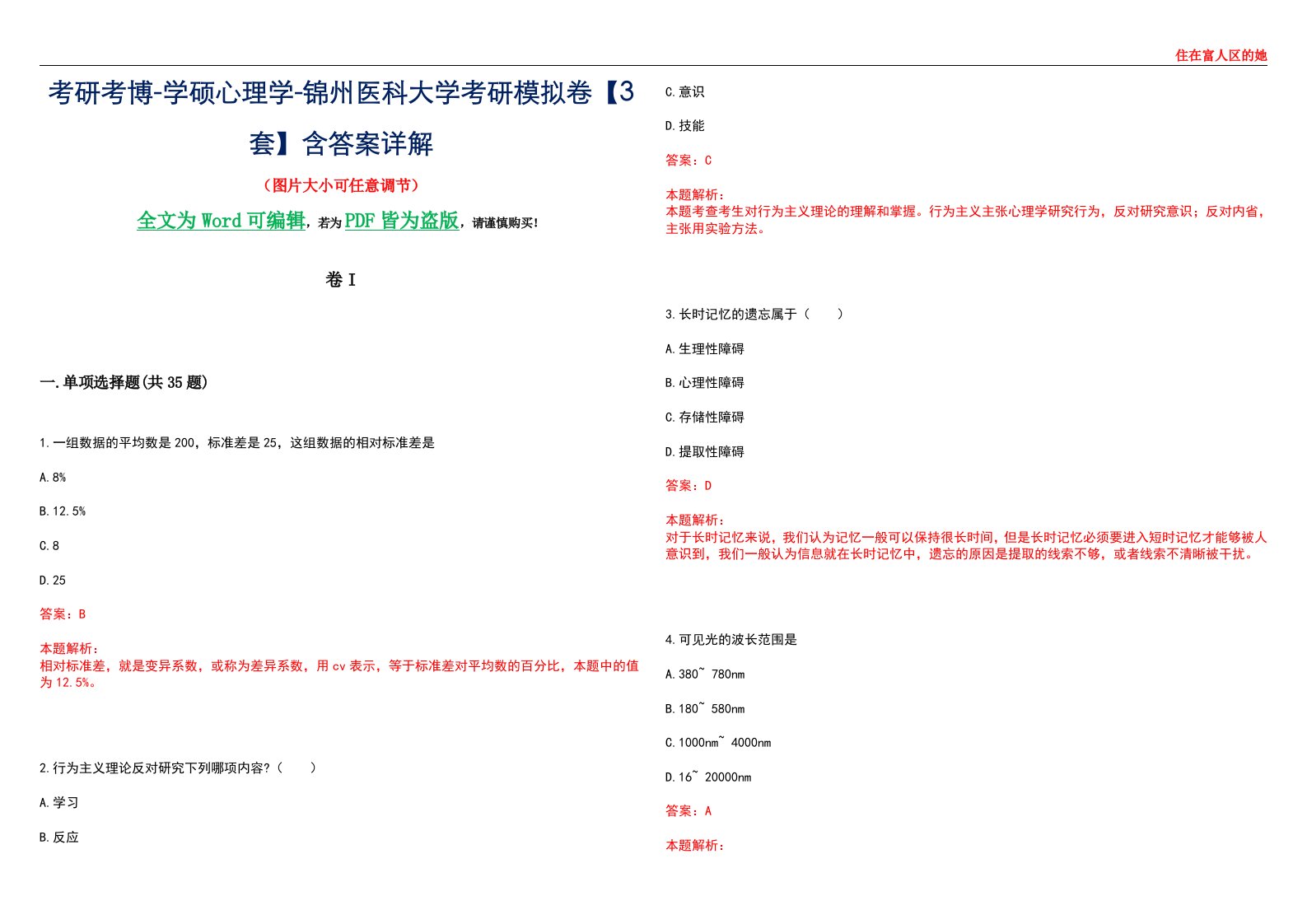The image size is (1307, 924).
Task: Select option A. 生理性障碍
Action: click(x=705, y=349)
